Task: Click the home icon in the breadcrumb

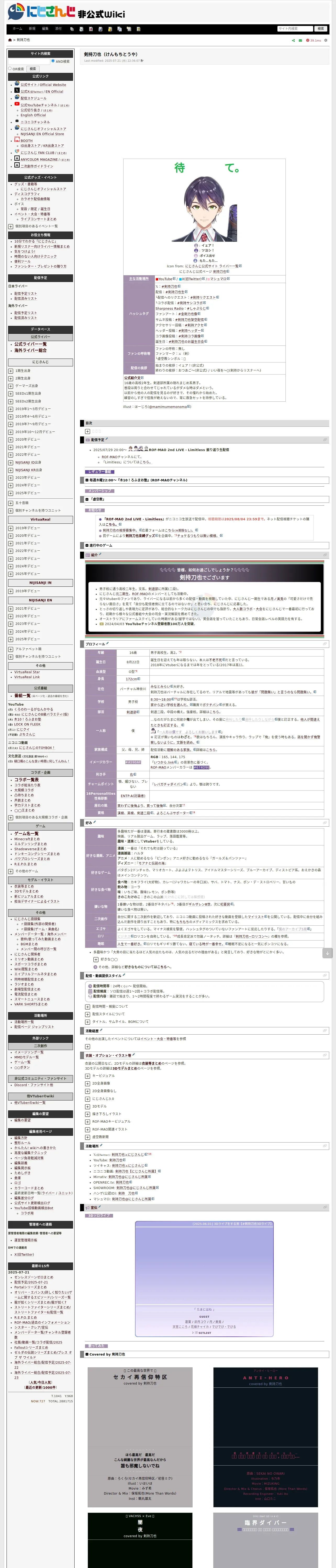Action: [x=10, y=40]
